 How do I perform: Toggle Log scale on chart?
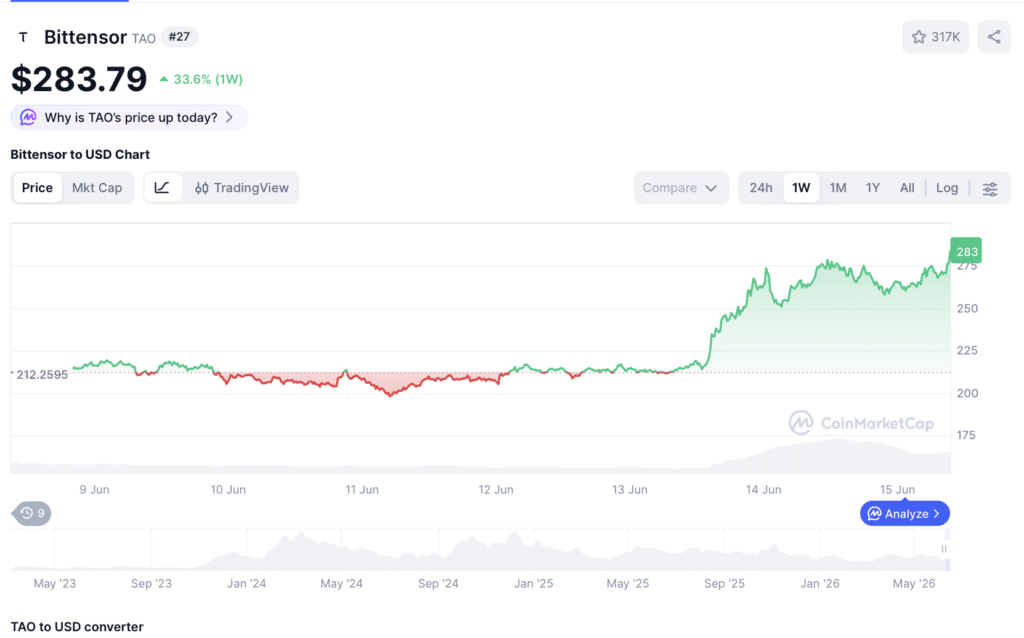pos(947,188)
